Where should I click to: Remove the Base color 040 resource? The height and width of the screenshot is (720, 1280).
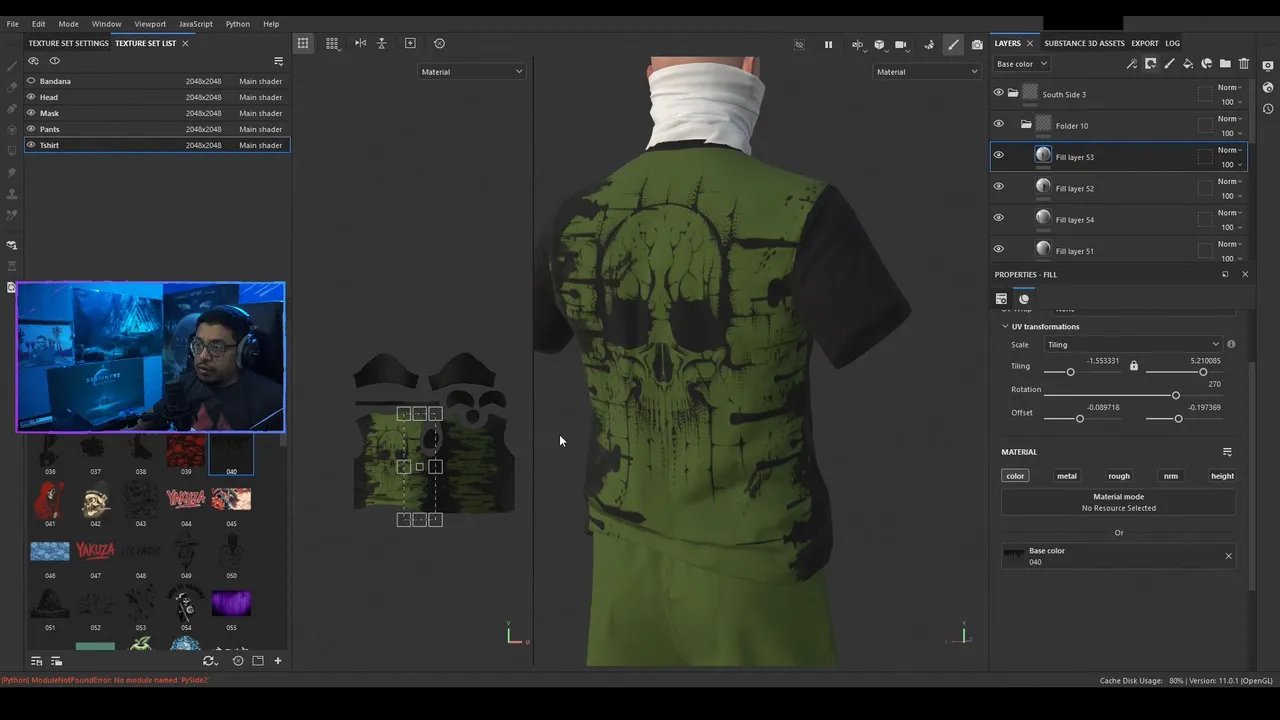click(x=1228, y=556)
